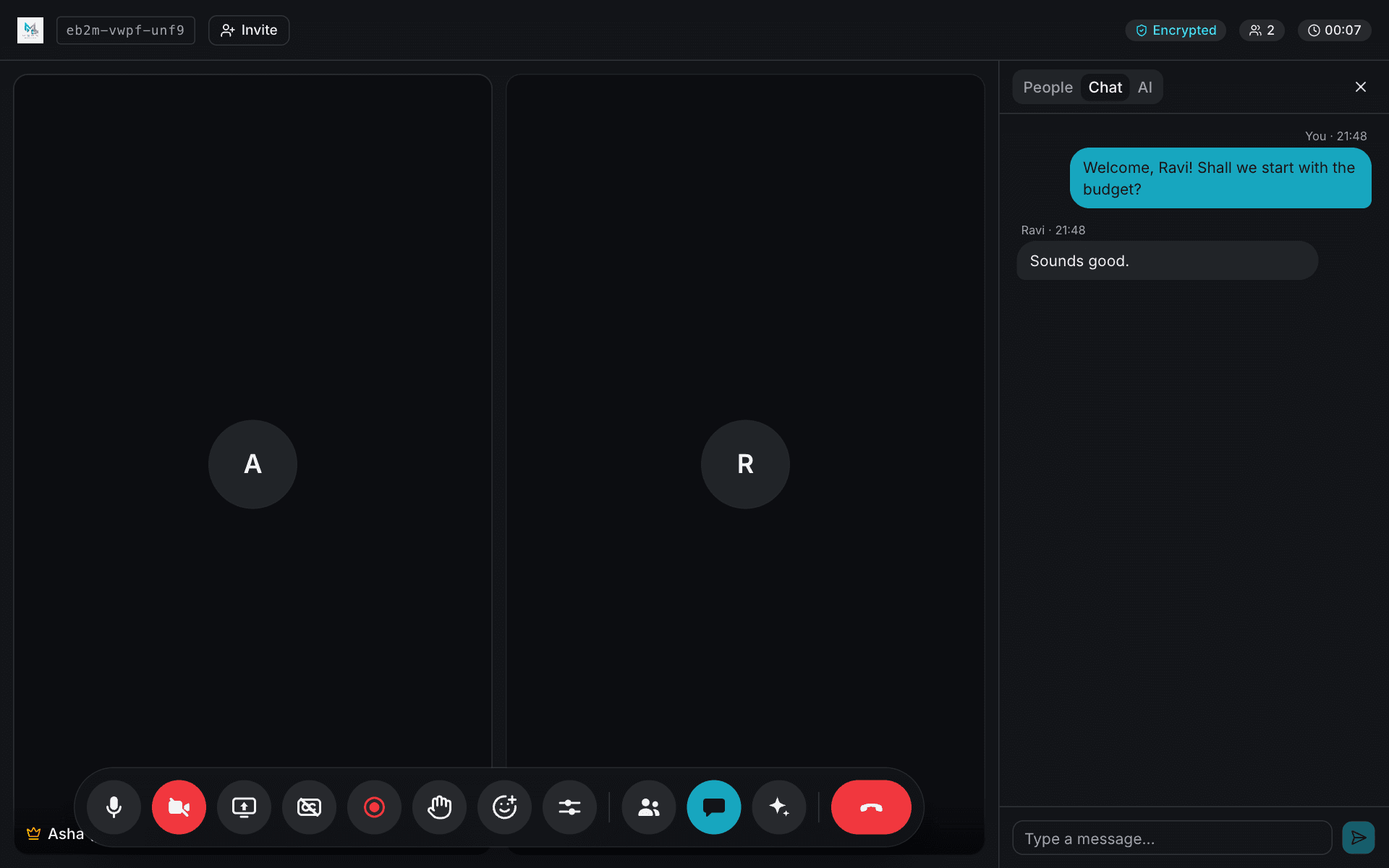Open the settings sliders icon
This screenshot has height=868, width=1389.
[569, 807]
